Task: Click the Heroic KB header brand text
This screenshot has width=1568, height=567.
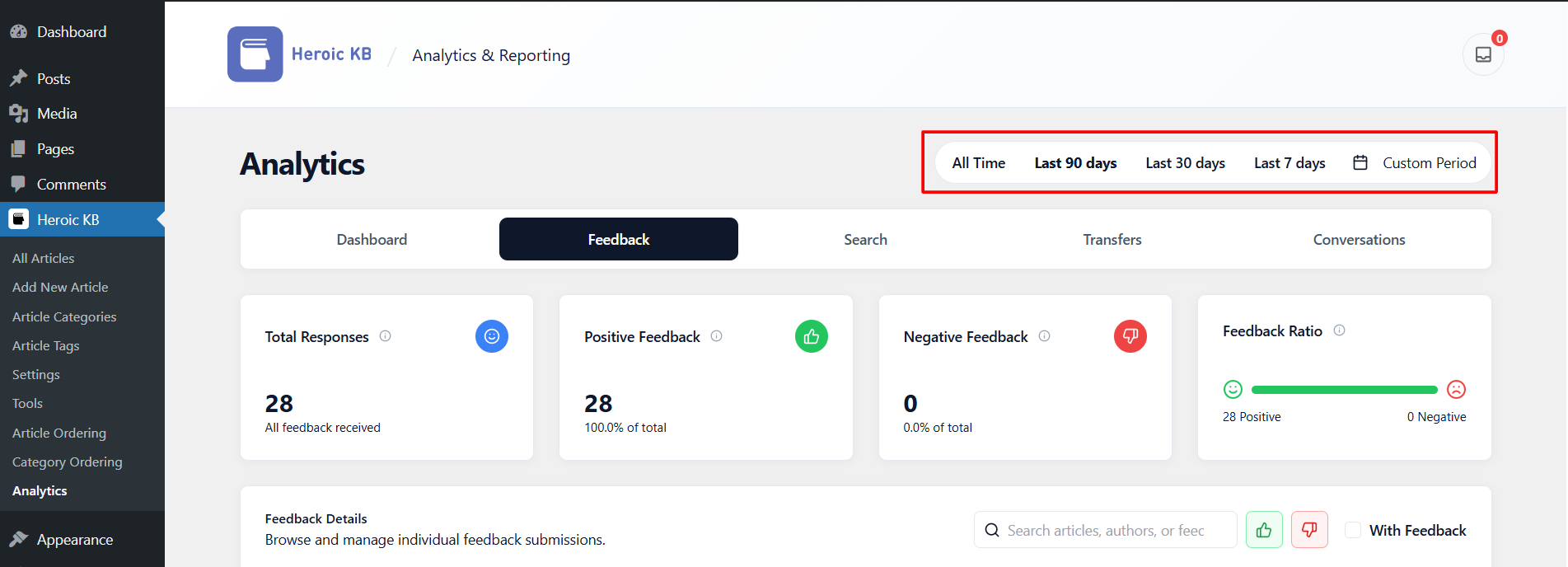Action: 331,54
